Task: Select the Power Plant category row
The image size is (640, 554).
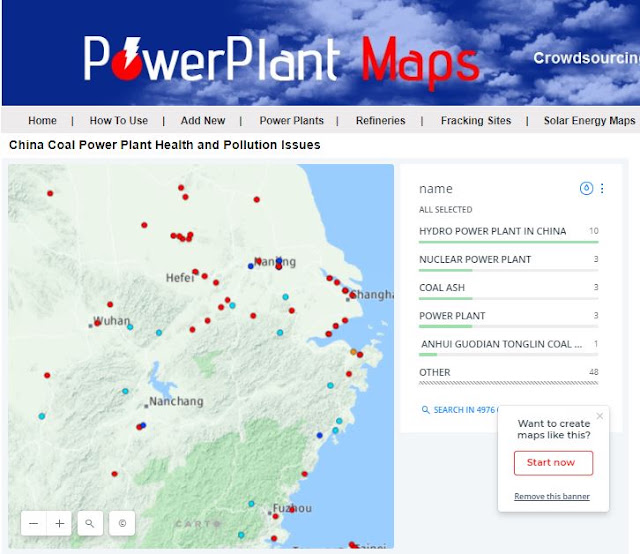Action: click(x=509, y=318)
